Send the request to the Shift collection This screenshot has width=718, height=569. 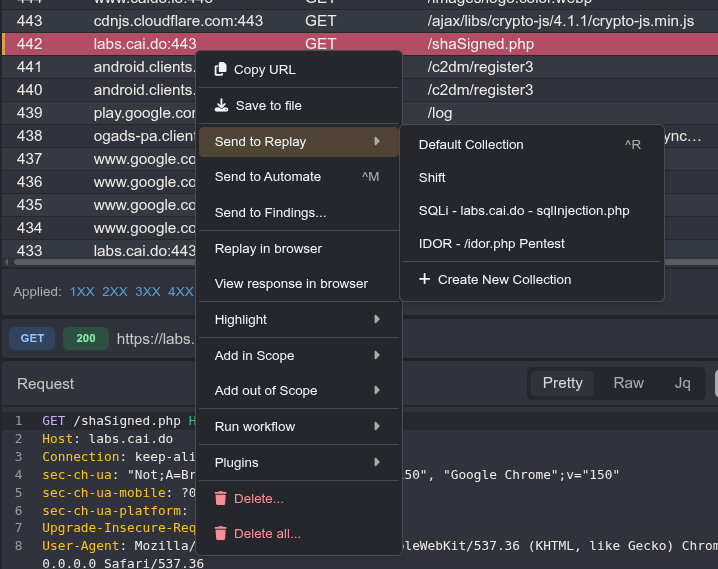[x=531, y=178]
